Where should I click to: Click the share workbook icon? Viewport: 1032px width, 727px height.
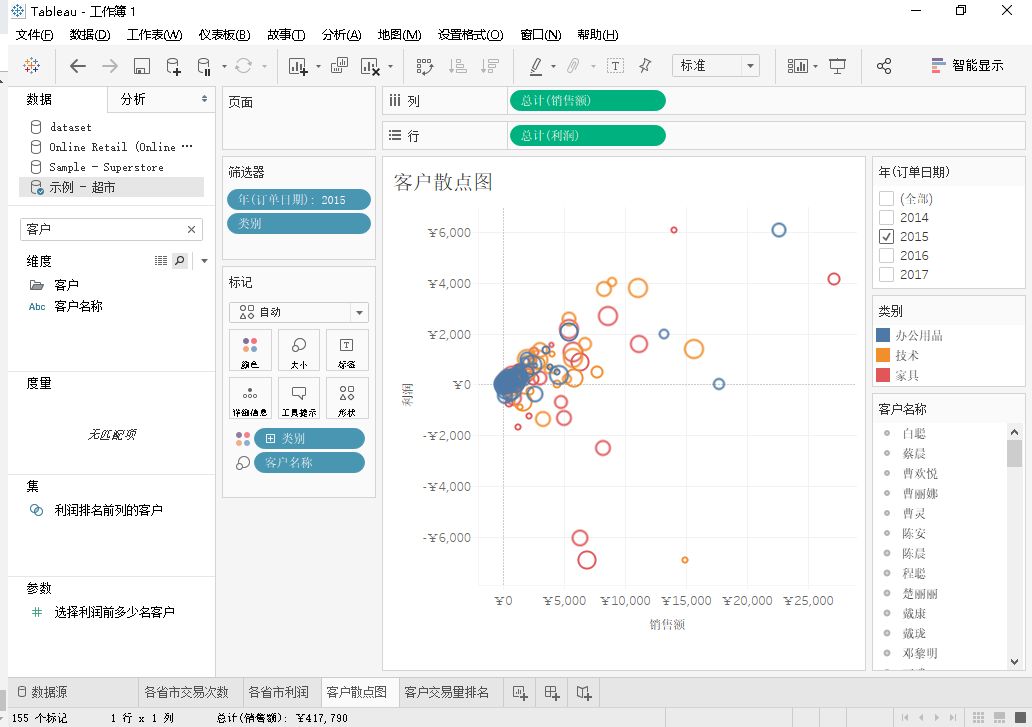884,66
